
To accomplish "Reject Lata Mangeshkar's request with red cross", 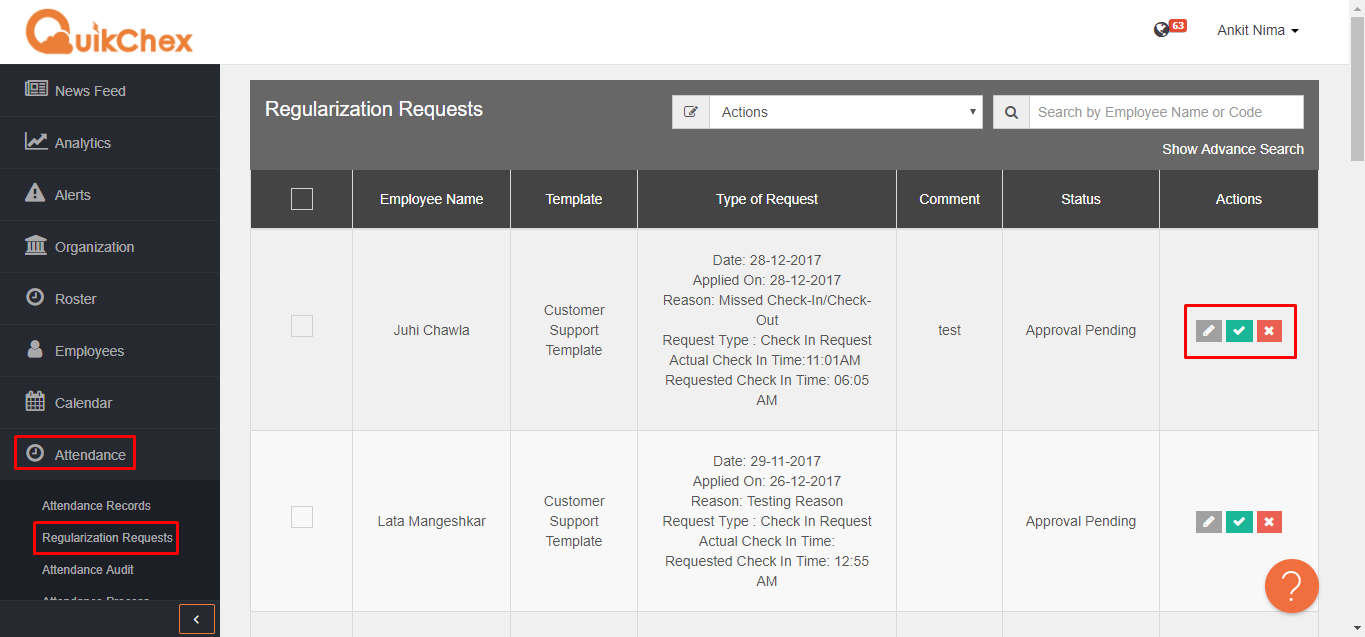I will (x=1269, y=521).
